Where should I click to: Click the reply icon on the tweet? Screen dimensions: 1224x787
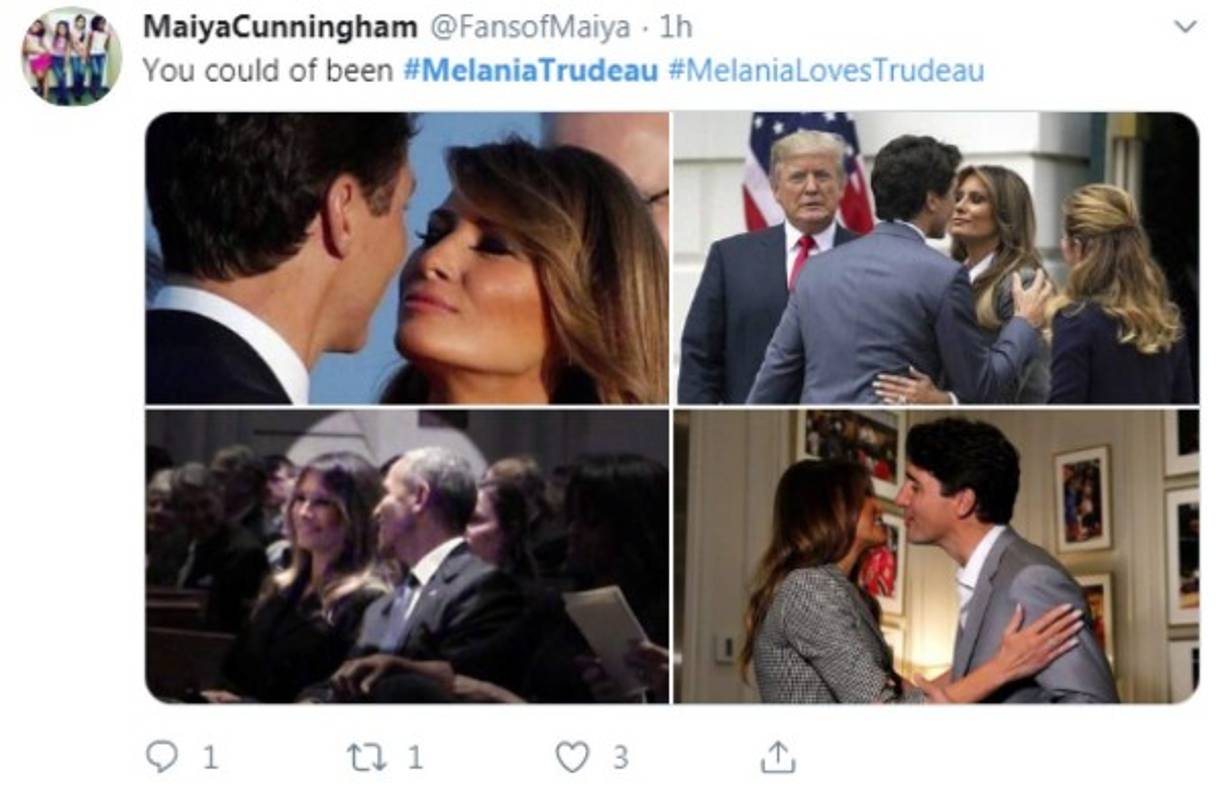click(x=161, y=758)
